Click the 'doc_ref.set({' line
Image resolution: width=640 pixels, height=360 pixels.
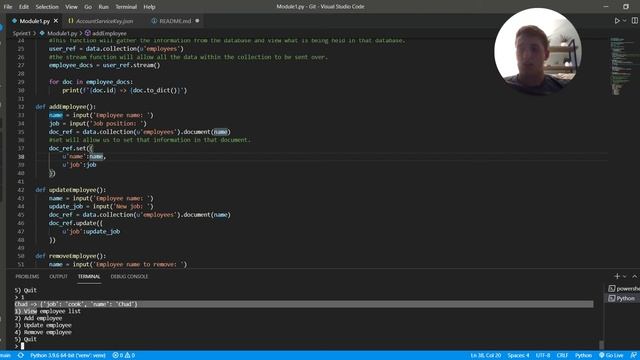[x=71, y=149]
